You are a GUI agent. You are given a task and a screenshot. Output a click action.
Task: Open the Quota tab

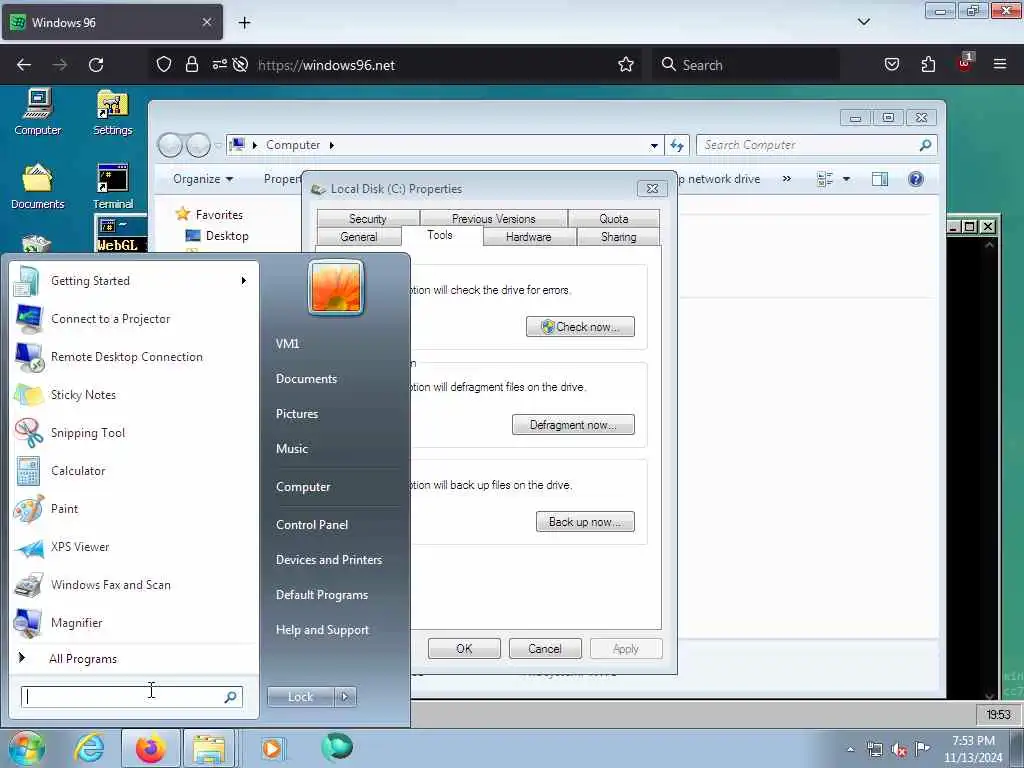point(614,219)
